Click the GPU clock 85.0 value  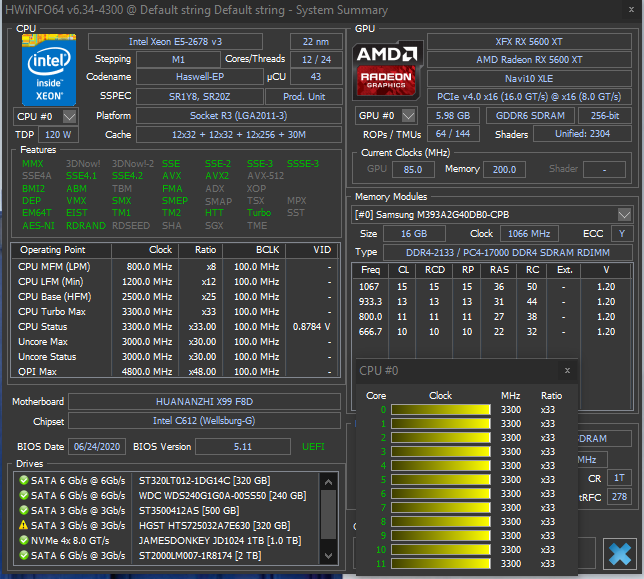tap(413, 169)
